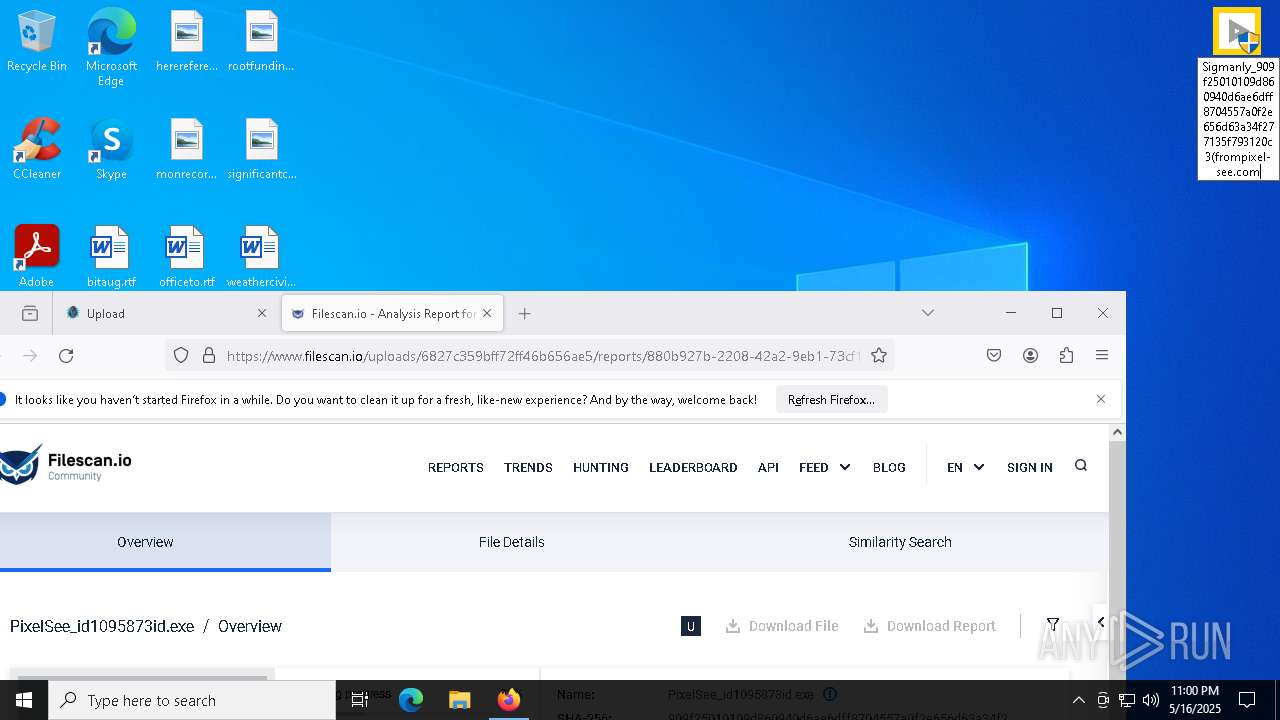Open Skype desktop shortcut
The width and height of the screenshot is (1280, 720).
point(111,150)
